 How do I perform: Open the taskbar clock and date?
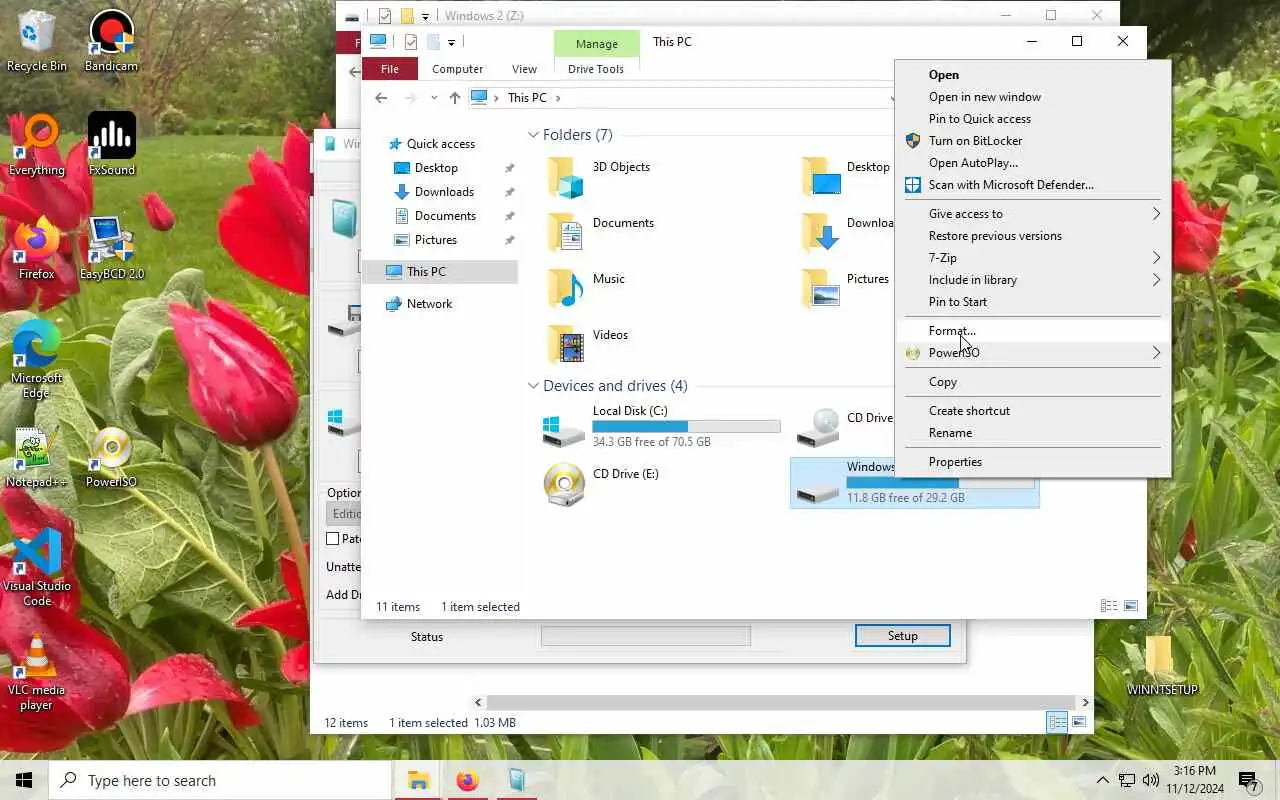click(1194, 780)
